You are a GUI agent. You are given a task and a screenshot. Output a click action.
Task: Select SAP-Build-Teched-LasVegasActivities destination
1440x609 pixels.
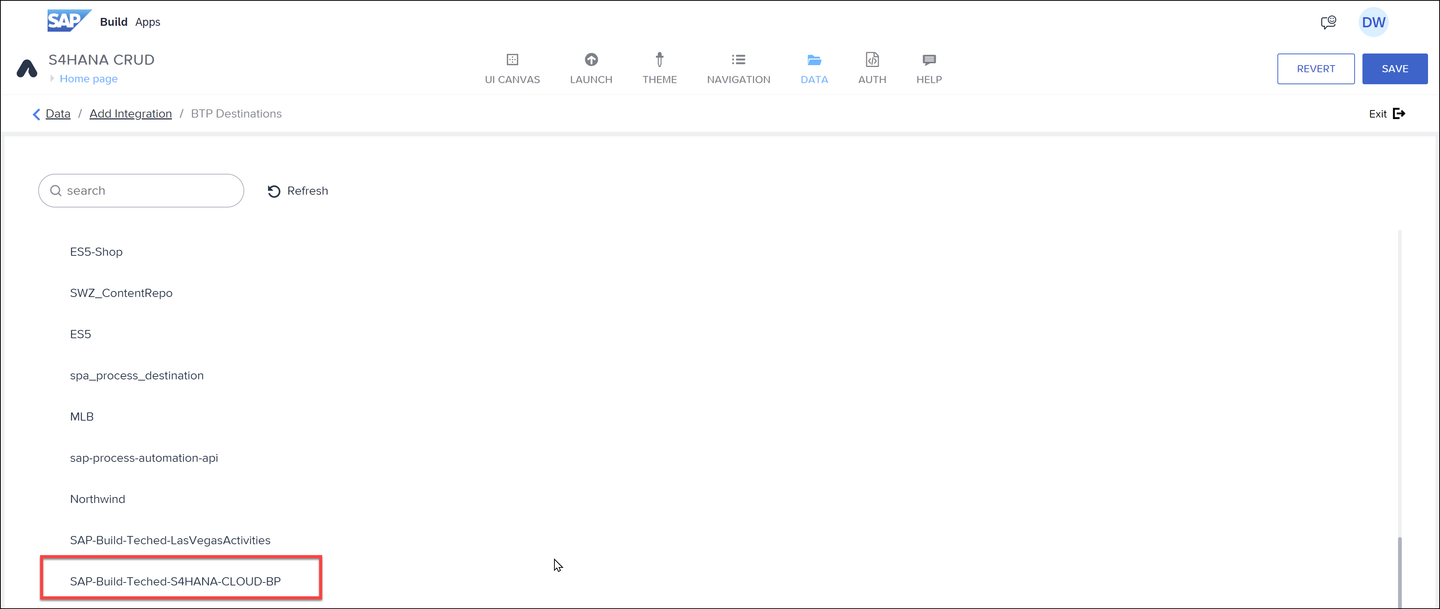pyautogui.click(x=170, y=540)
